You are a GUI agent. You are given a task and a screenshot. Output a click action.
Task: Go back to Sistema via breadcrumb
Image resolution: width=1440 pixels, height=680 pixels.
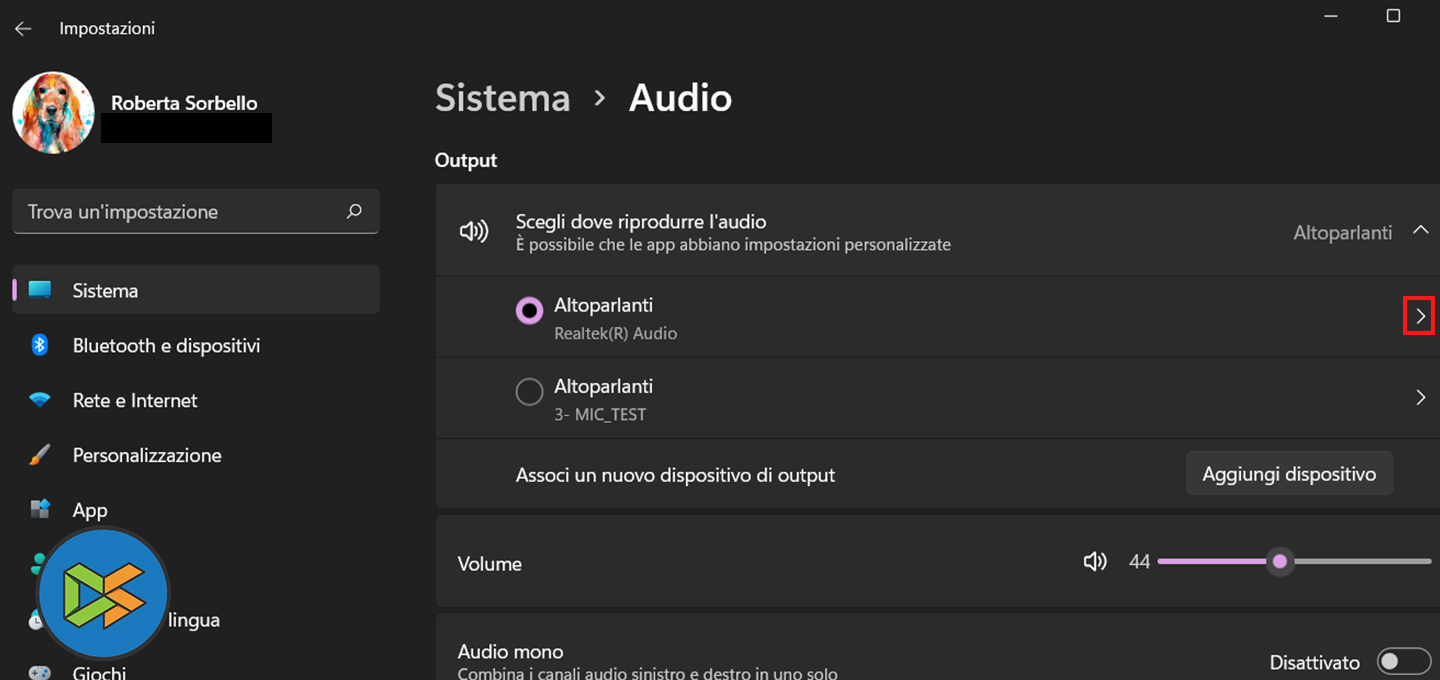coord(503,98)
